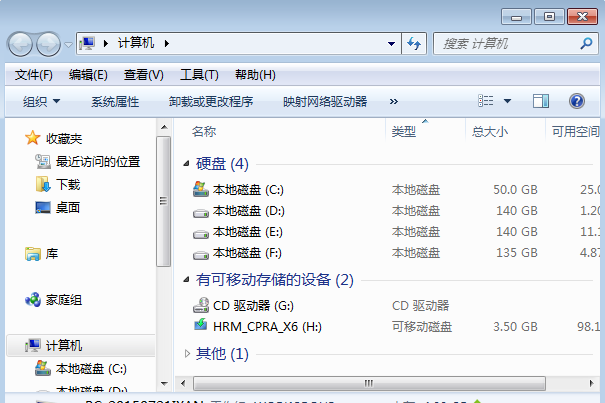Screen dimensions: 605x403
Task: Click the 家庭组 homegroup icon
Action: point(33,300)
